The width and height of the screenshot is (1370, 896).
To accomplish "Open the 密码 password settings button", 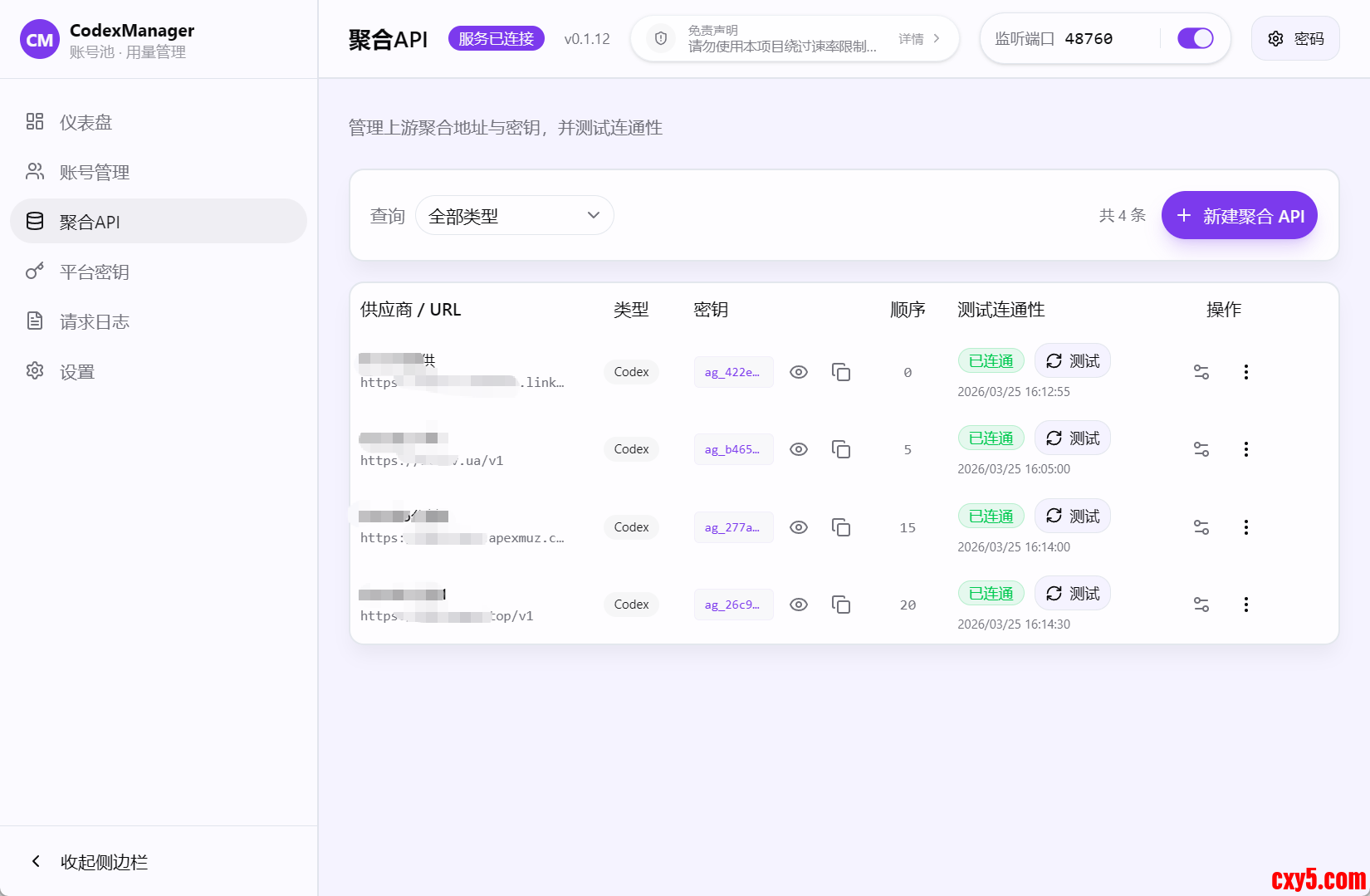I will (x=1295, y=38).
